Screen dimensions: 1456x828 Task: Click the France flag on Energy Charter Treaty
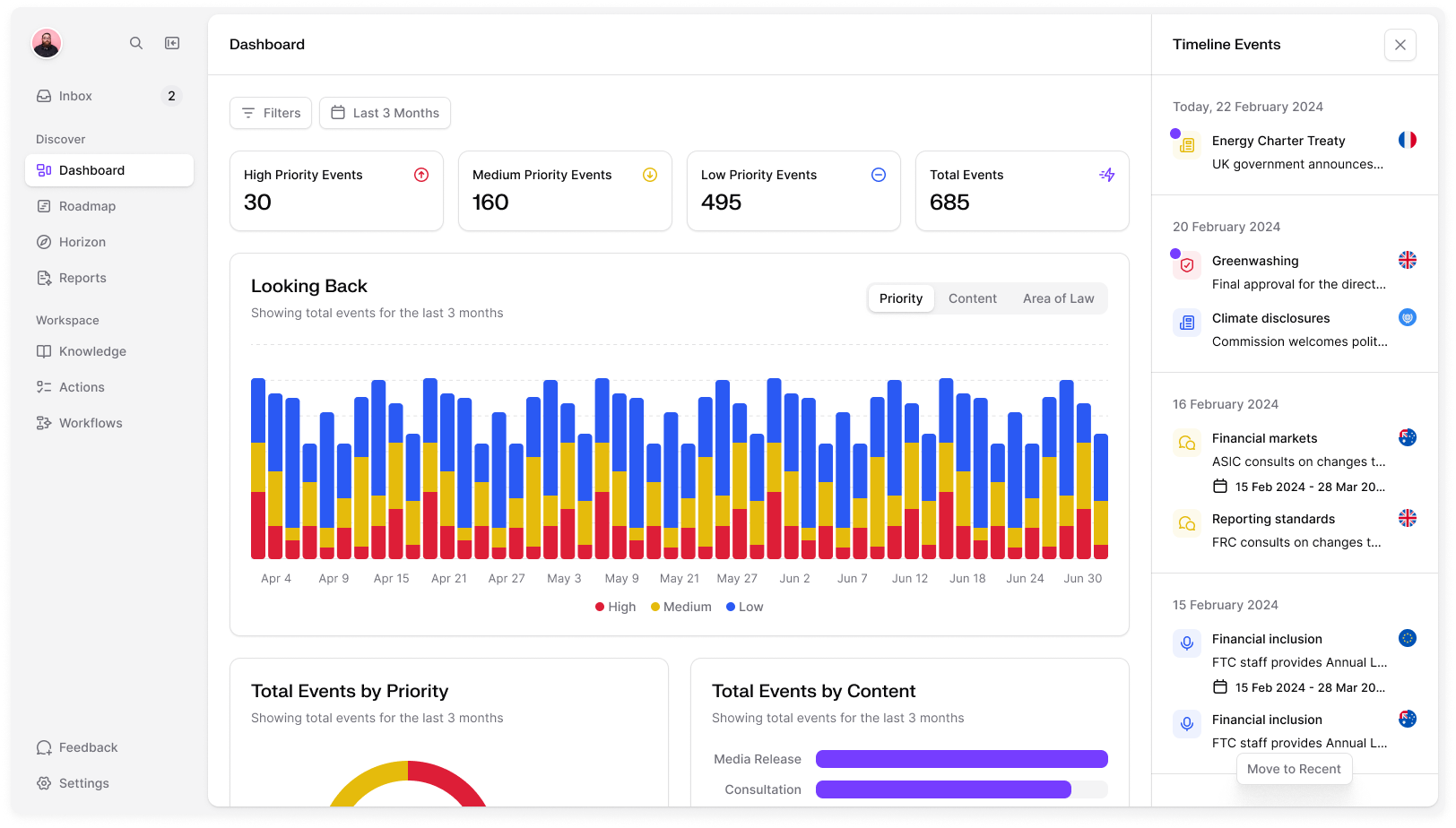1408,140
